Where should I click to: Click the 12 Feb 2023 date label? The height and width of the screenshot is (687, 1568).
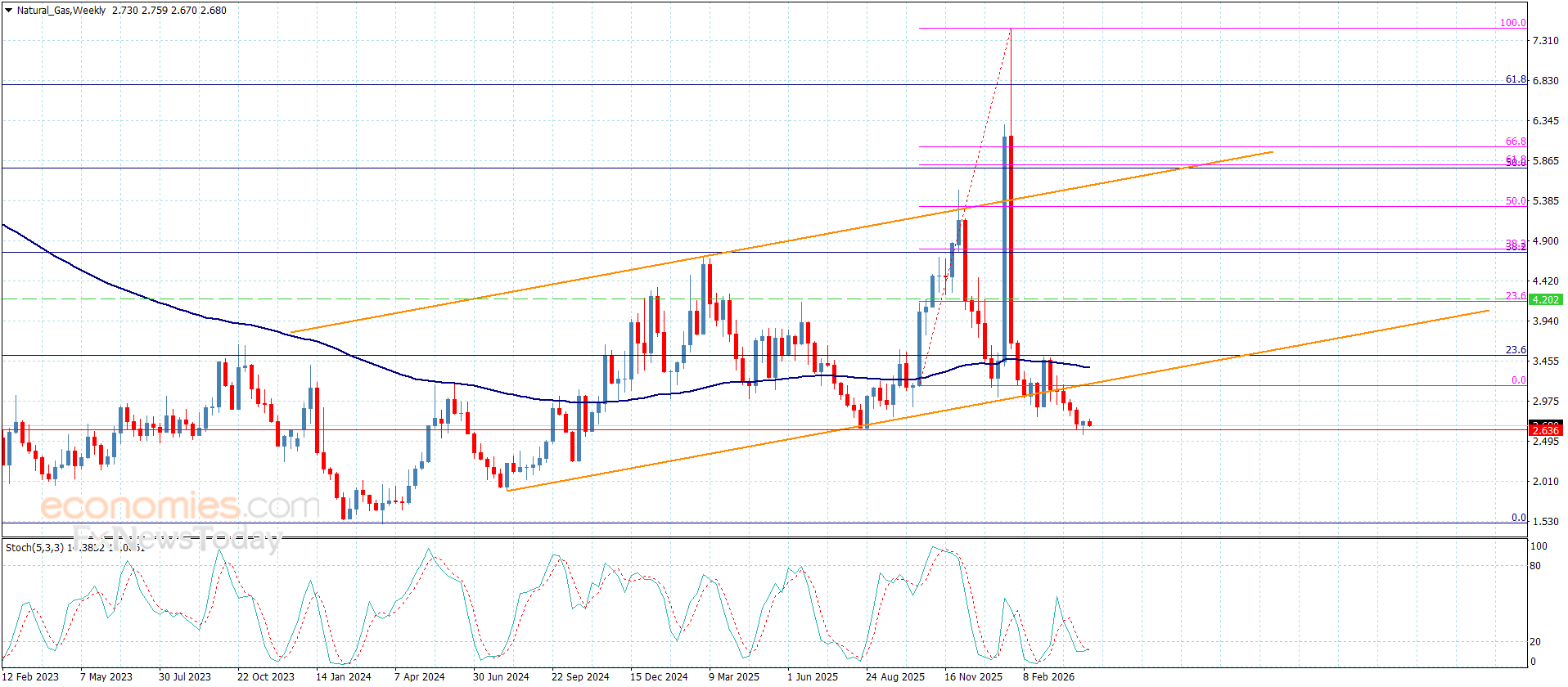(31, 676)
